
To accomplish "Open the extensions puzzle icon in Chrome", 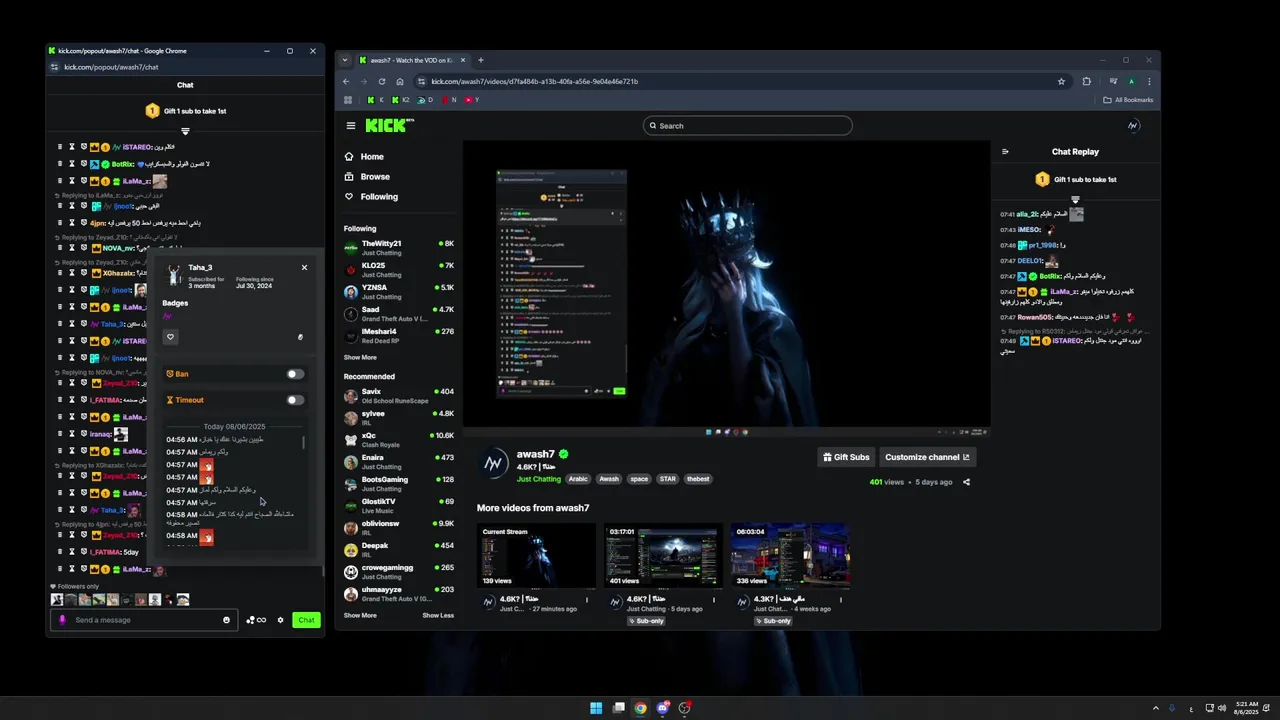I will pos(1086,81).
